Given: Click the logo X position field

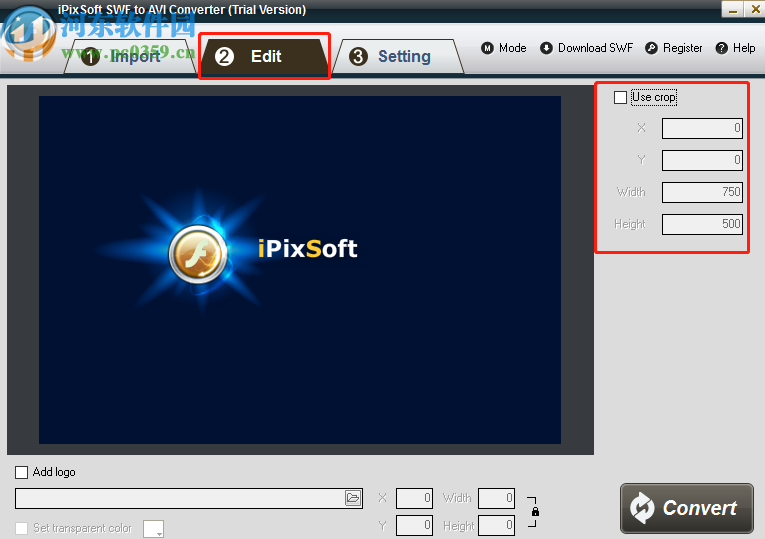Looking at the screenshot, I should [414, 498].
